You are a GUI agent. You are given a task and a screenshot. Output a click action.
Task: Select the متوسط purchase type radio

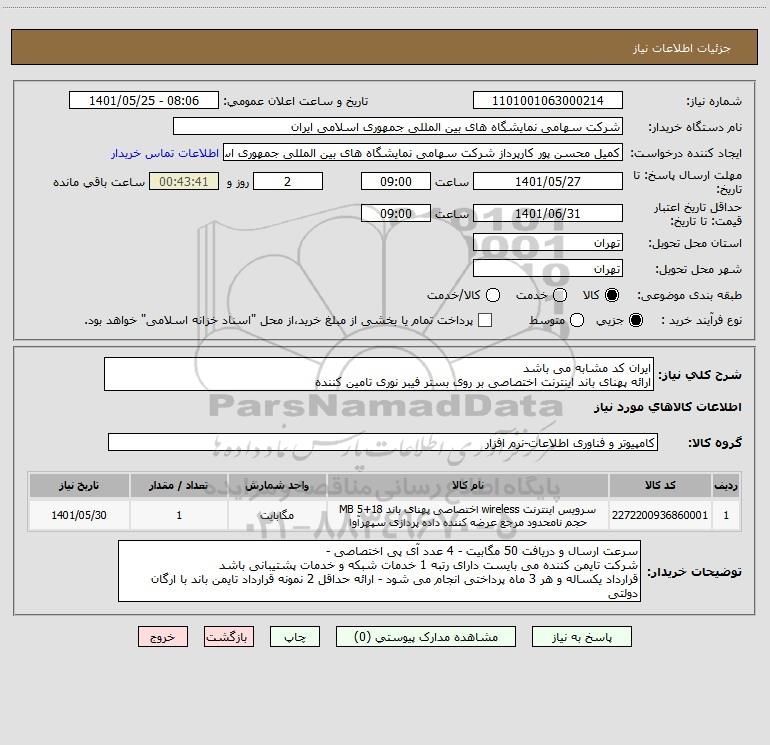click(577, 320)
